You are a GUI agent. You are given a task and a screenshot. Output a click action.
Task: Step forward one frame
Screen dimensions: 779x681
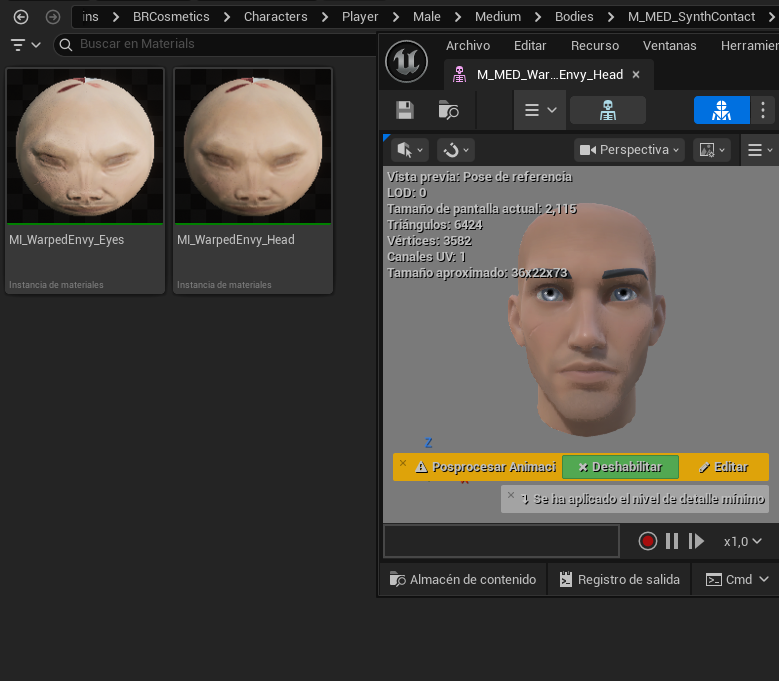(x=696, y=541)
